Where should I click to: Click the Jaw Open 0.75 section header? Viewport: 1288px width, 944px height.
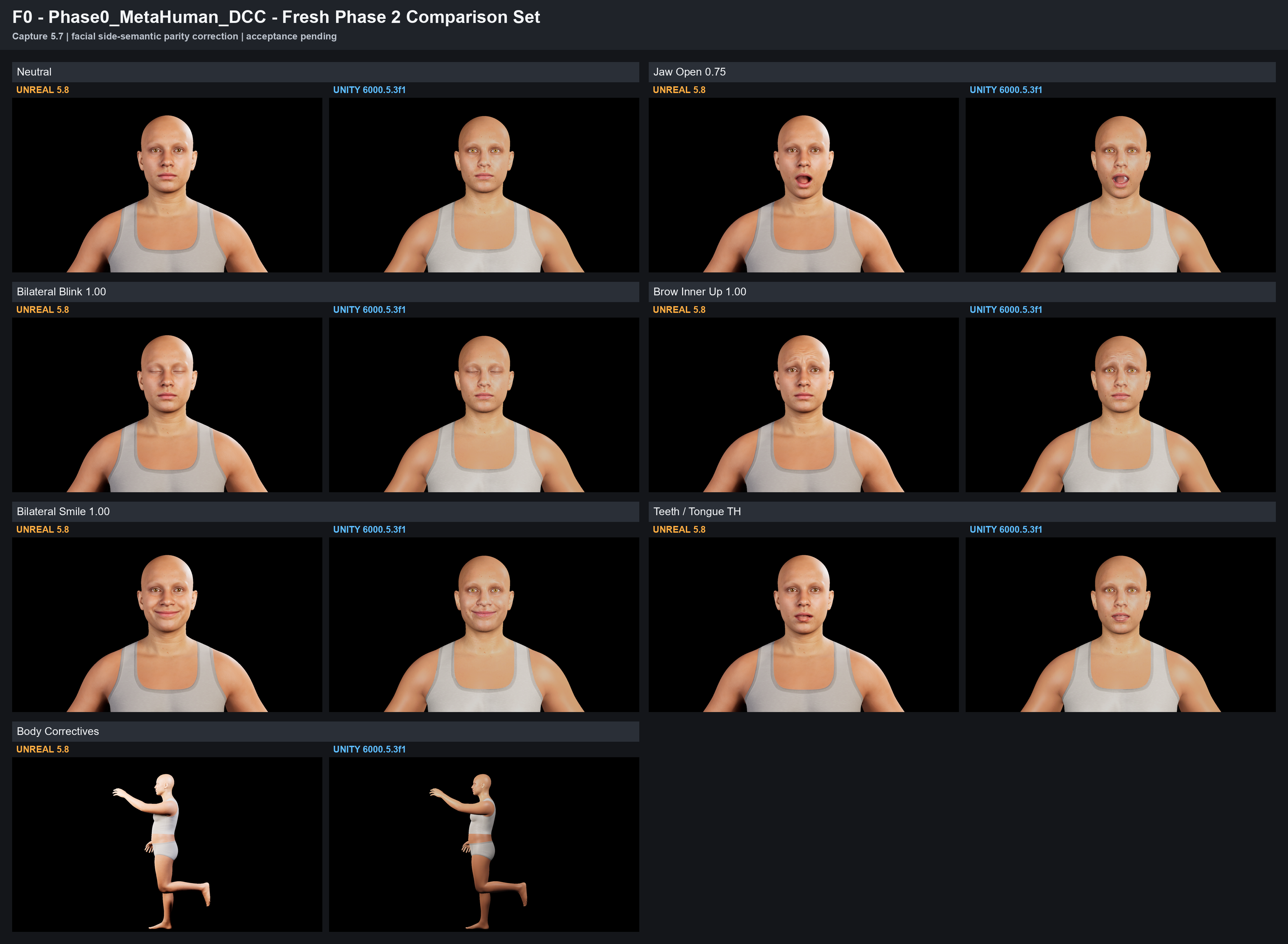(x=962, y=72)
